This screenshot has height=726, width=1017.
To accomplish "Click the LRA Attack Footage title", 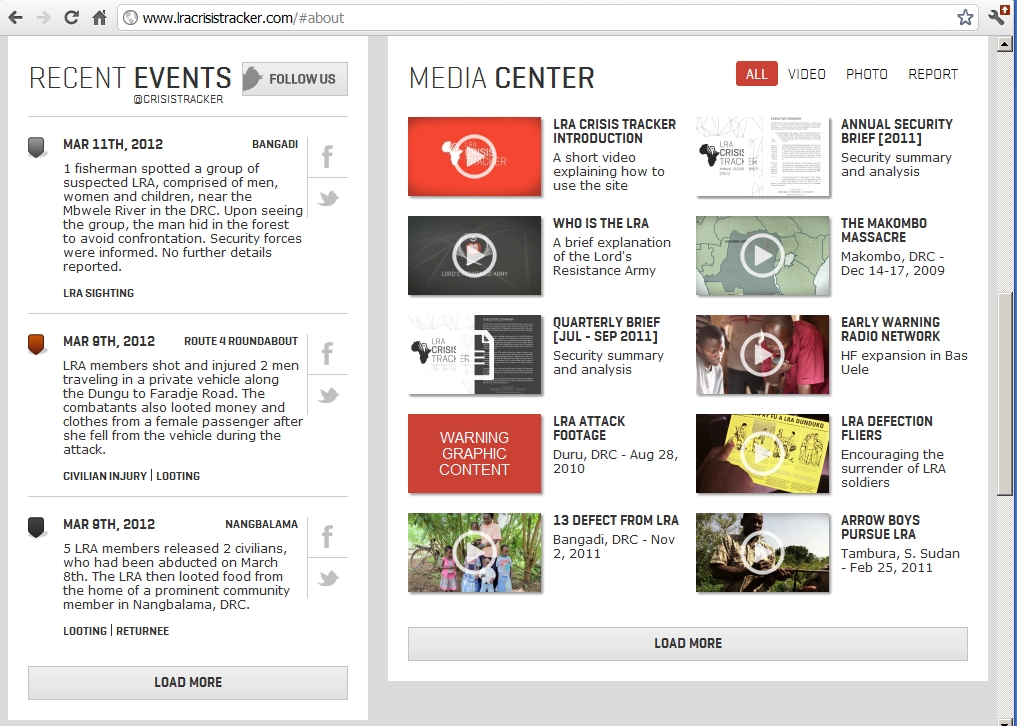I will tap(589, 428).
